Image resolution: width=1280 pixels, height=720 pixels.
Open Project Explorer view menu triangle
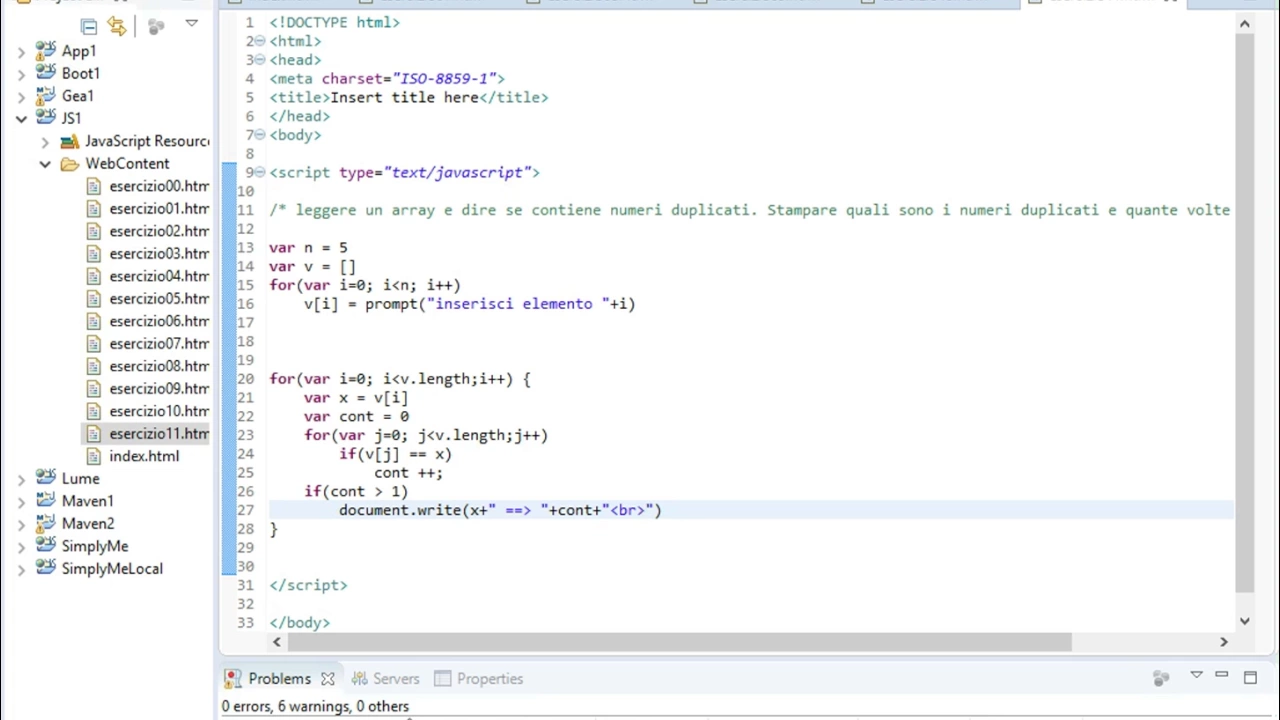click(x=191, y=24)
